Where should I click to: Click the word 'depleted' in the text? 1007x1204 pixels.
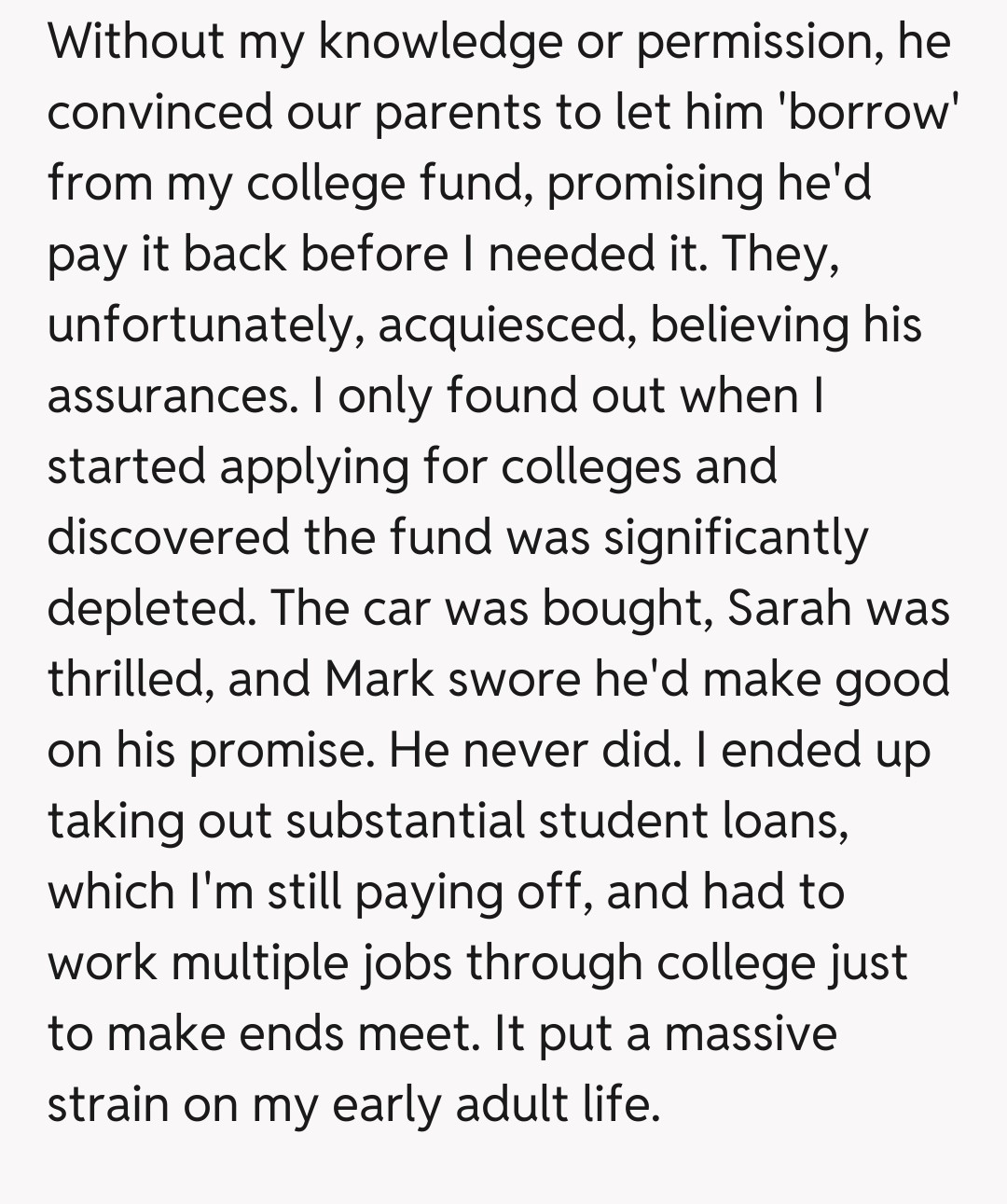pos(149,609)
